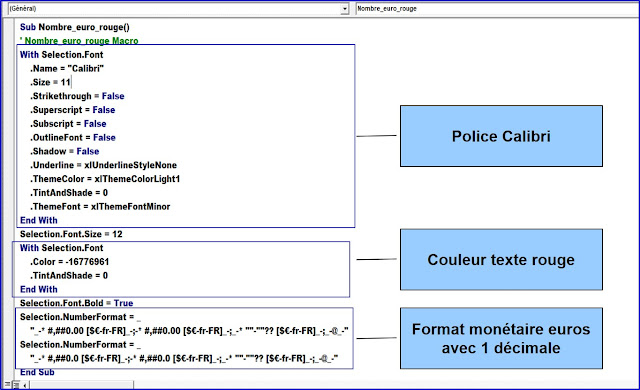Place cursor on .Name = "Calibri" line

point(67,69)
